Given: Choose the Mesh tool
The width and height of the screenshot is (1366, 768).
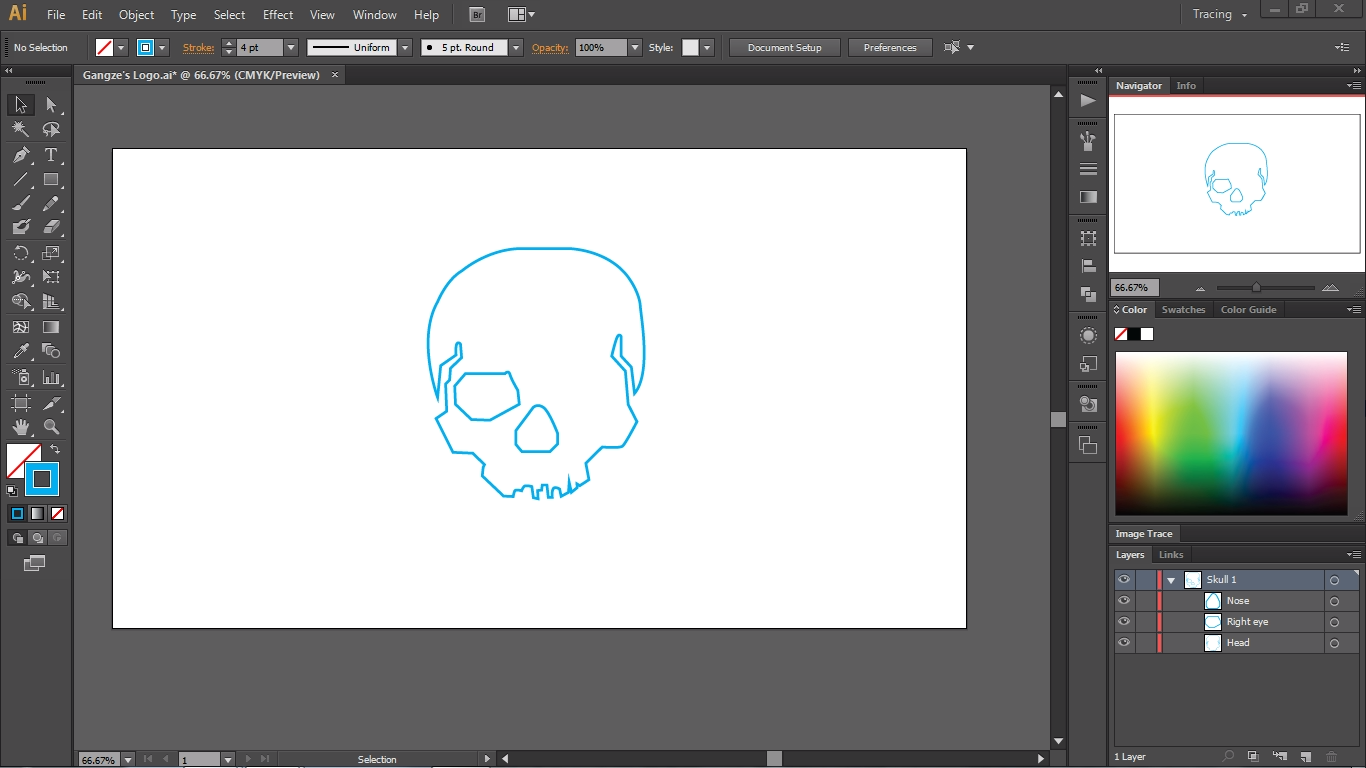Looking at the screenshot, I should tap(21, 327).
